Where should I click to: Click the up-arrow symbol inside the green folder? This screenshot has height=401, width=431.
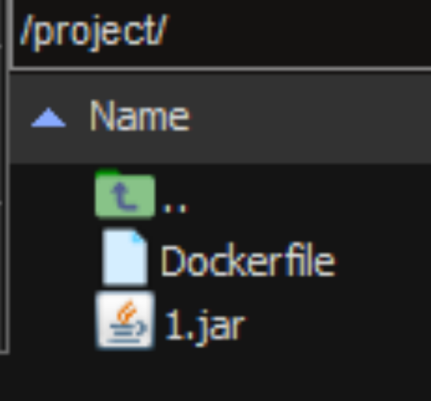click(125, 198)
